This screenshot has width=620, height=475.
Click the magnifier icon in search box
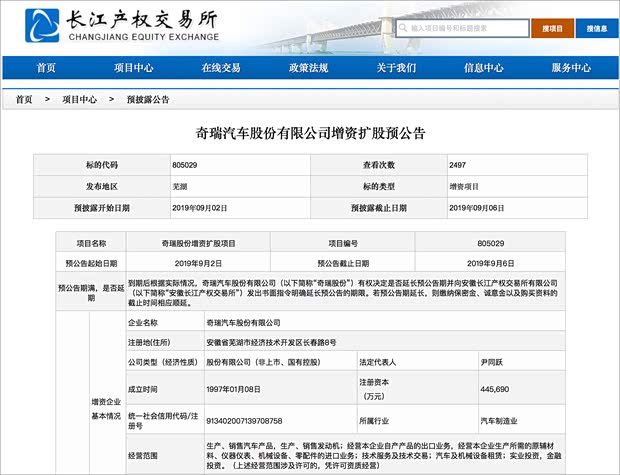point(402,29)
